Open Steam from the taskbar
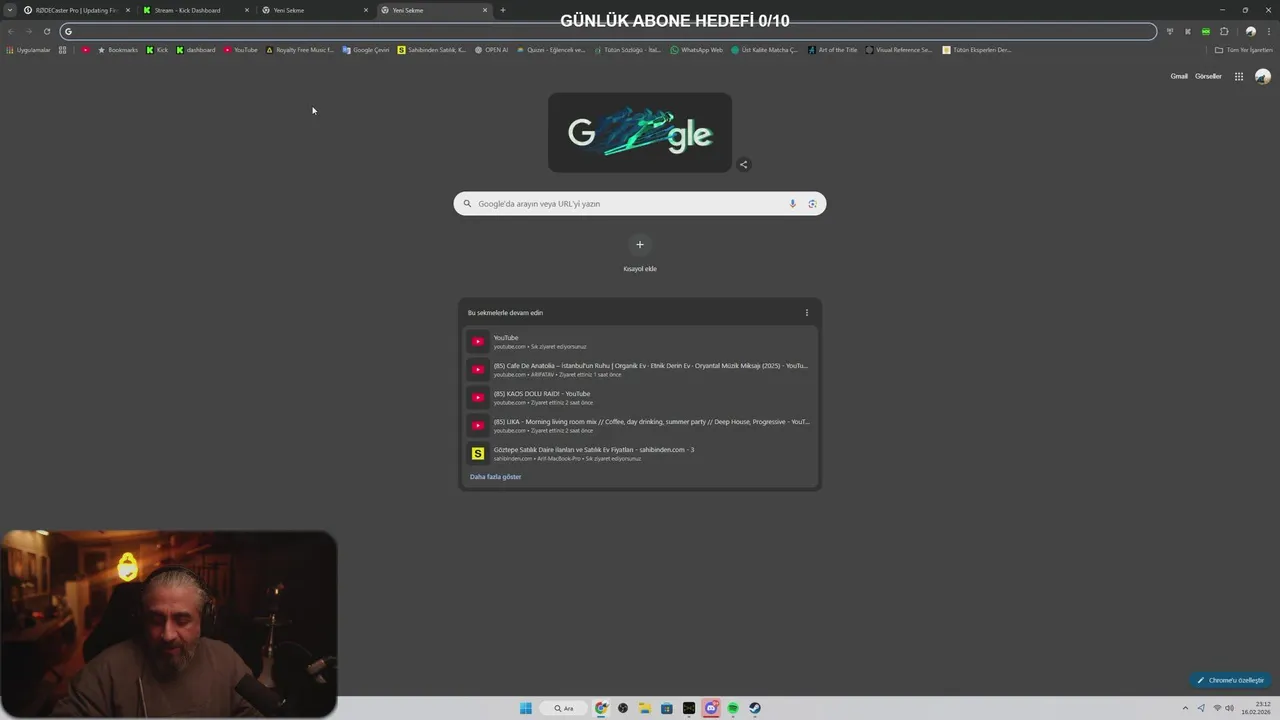The width and height of the screenshot is (1280, 720). point(755,708)
